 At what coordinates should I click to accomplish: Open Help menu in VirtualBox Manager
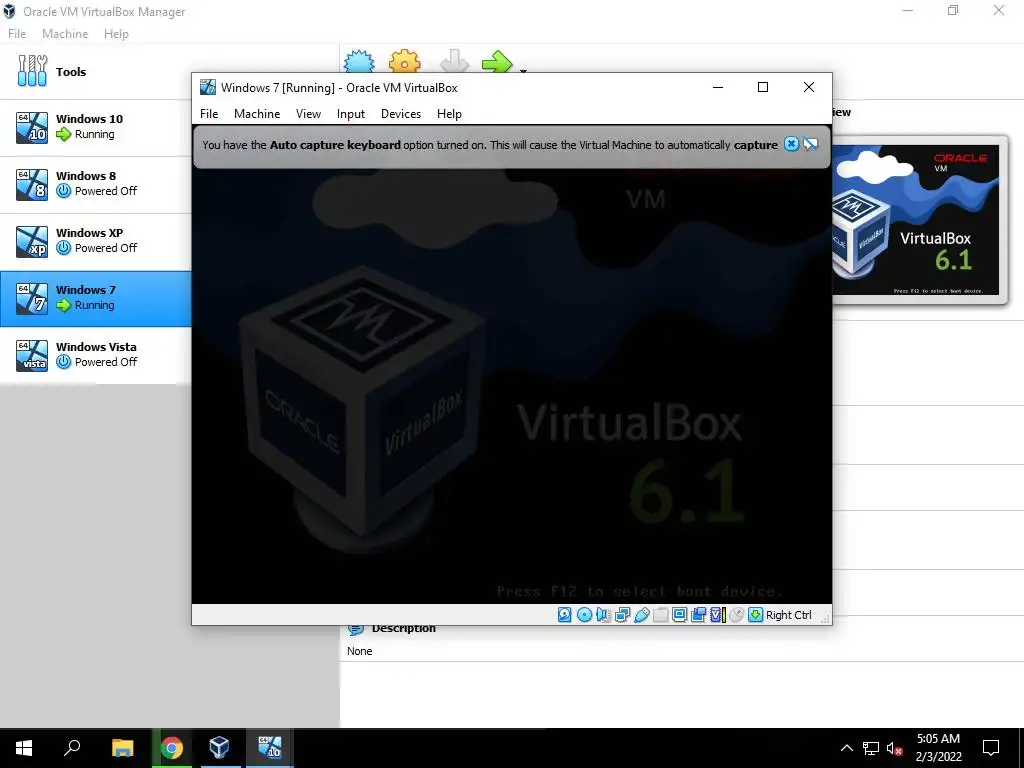pos(116,34)
